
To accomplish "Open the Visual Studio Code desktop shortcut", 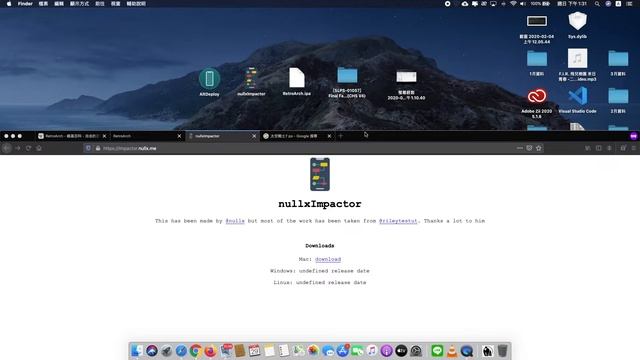I will tap(577, 97).
